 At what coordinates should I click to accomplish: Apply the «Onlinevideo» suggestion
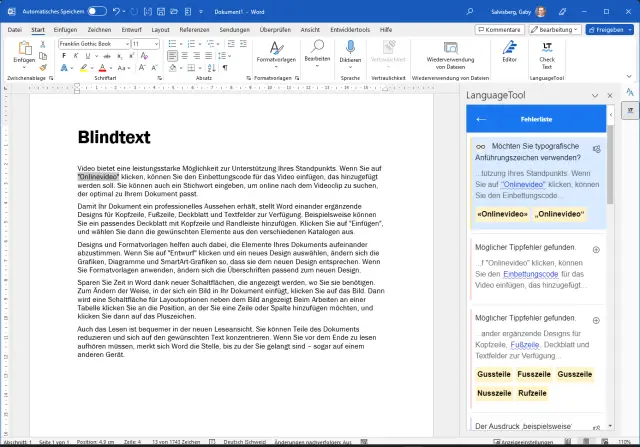[503, 214]
